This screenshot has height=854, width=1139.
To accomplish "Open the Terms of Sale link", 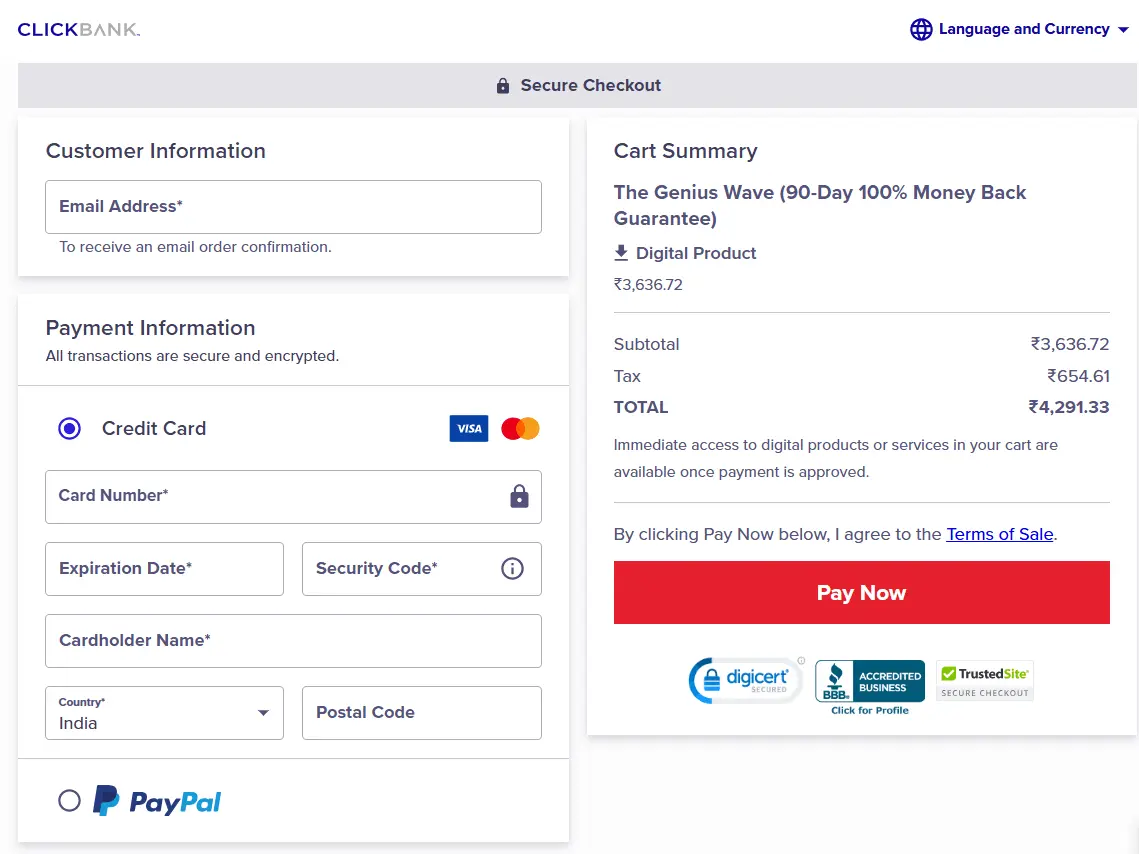I will click(x=999, y=534).
